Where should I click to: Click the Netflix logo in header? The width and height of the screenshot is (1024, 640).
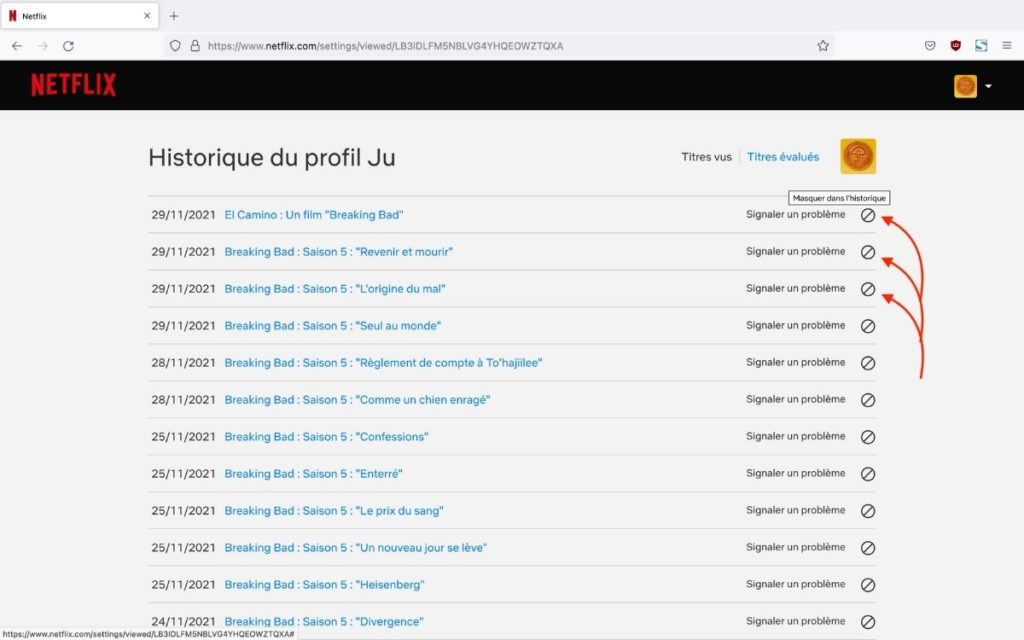coord(74,85)
